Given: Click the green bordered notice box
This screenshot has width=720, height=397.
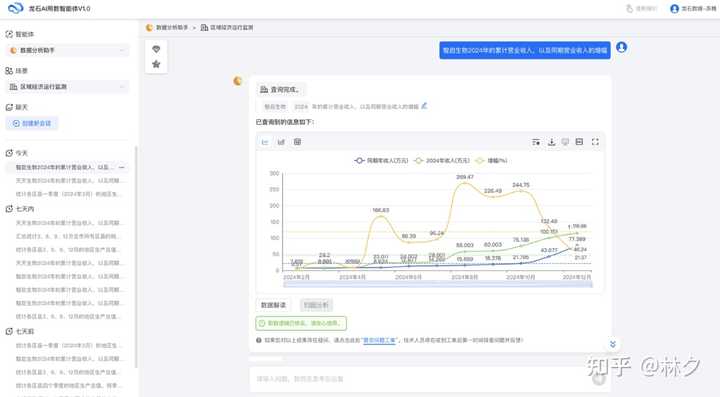Looking at the screenshot, I should click(301, 323).
